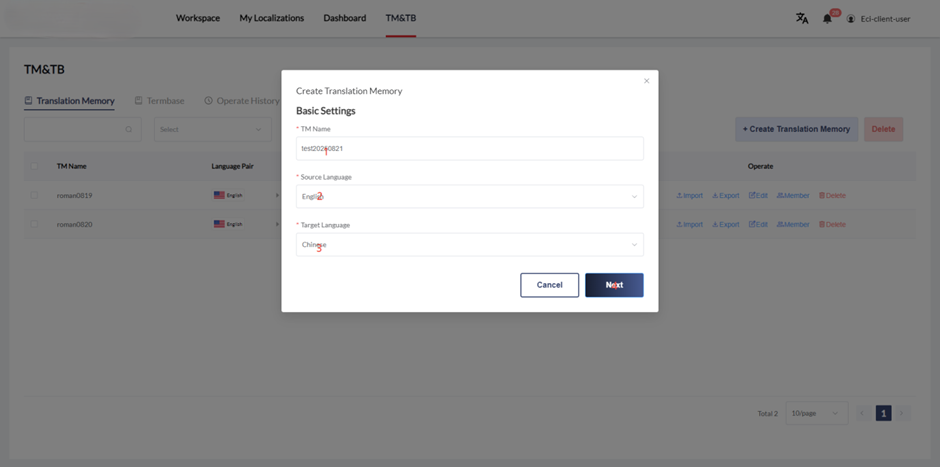
Task: Open Eci-client-user account menu
Action: pyautogui.click(x=878, y=19)
